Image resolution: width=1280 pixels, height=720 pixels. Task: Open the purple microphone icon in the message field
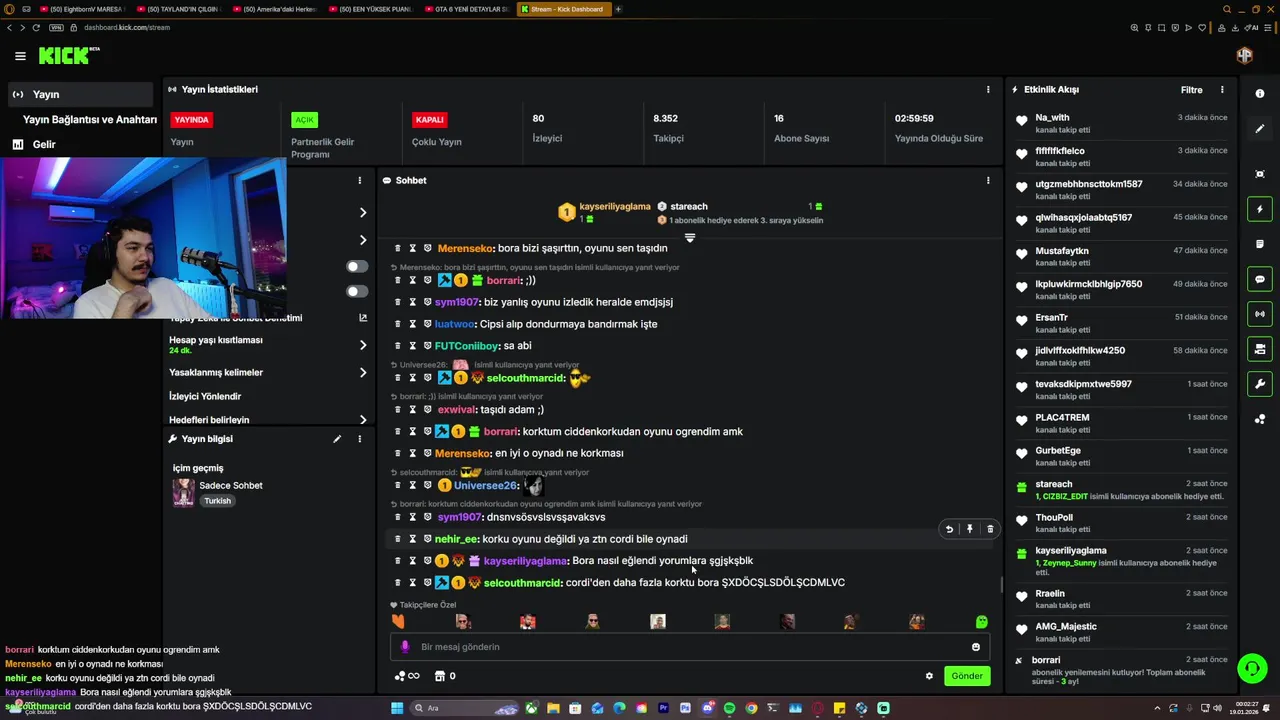[x=405, y=647]
